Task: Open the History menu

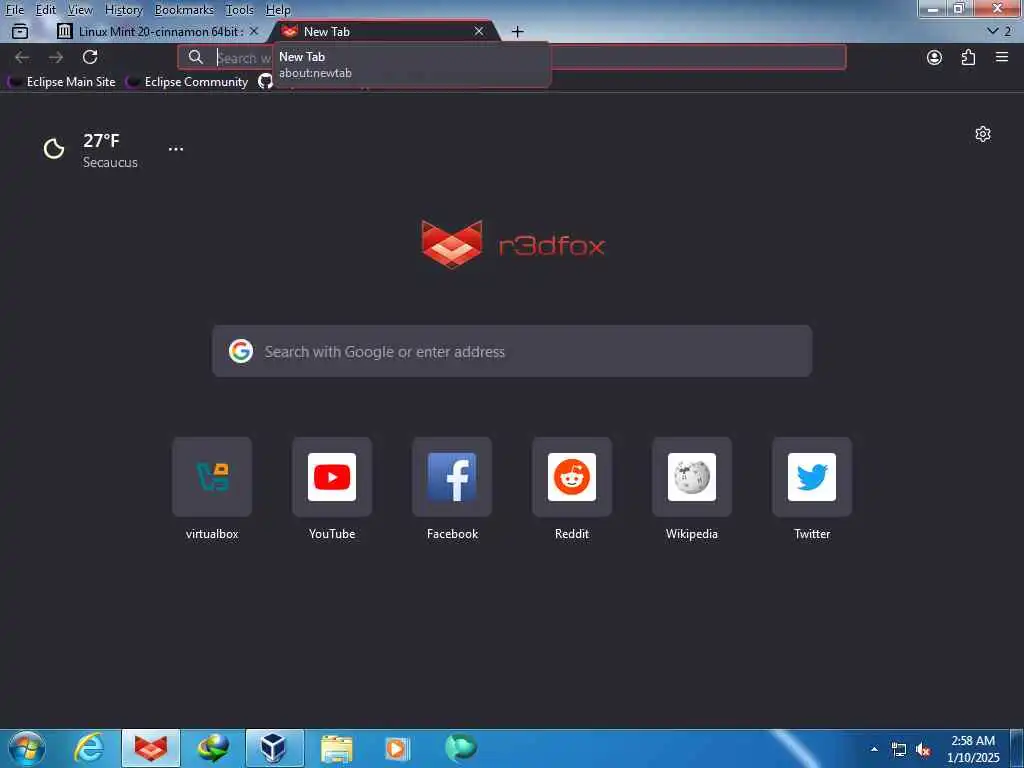Action: click(x=123, y=10)
